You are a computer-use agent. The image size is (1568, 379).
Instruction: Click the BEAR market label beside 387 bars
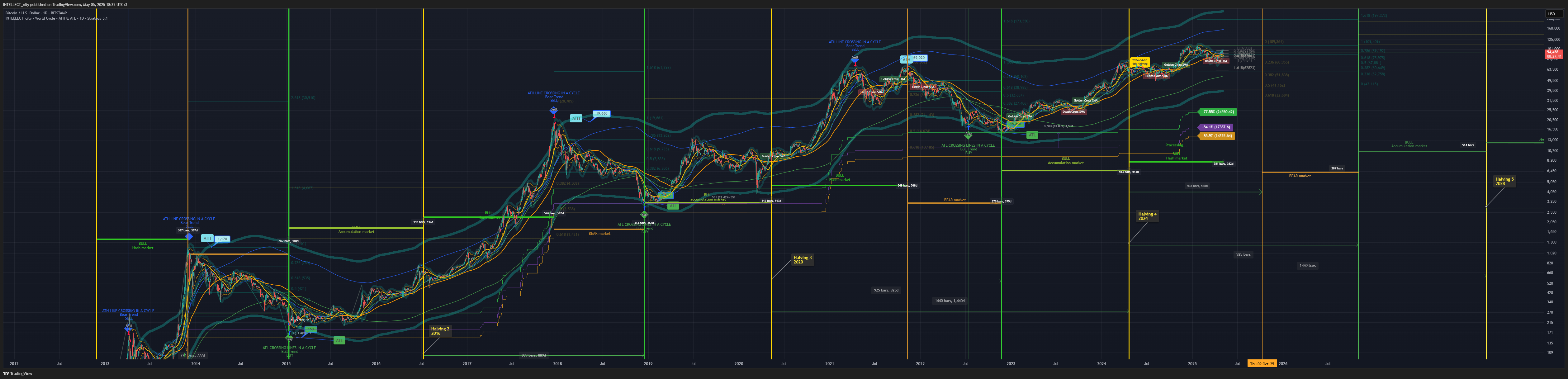point(1300,176)
